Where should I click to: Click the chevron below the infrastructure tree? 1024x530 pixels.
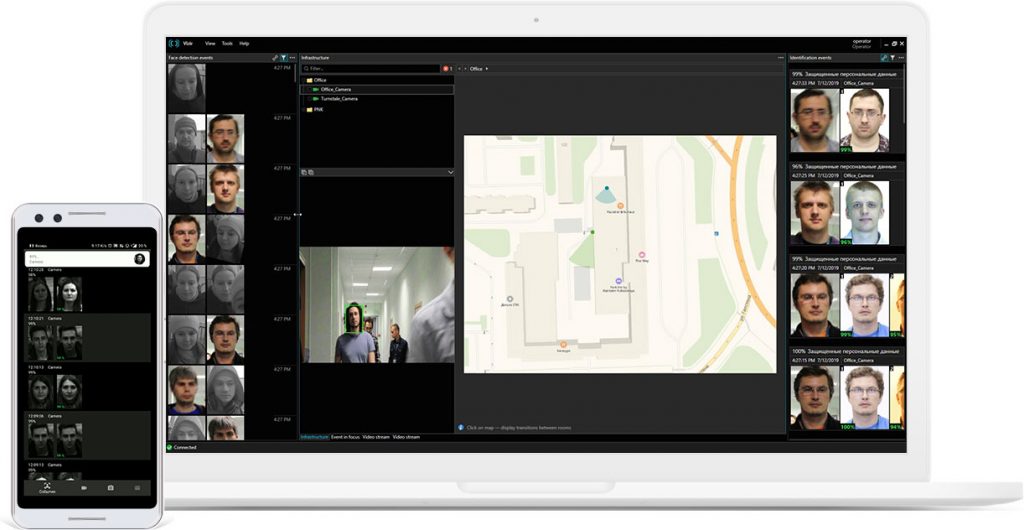[450, 172]
